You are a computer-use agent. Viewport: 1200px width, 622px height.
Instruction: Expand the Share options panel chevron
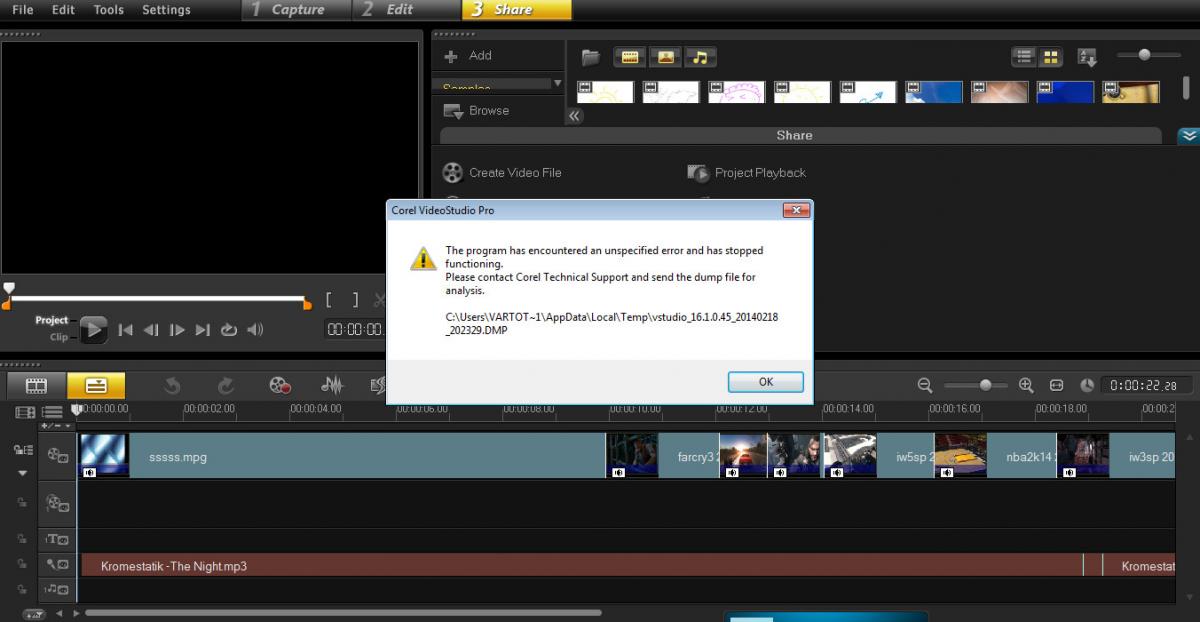click(x=1188, y=135)
